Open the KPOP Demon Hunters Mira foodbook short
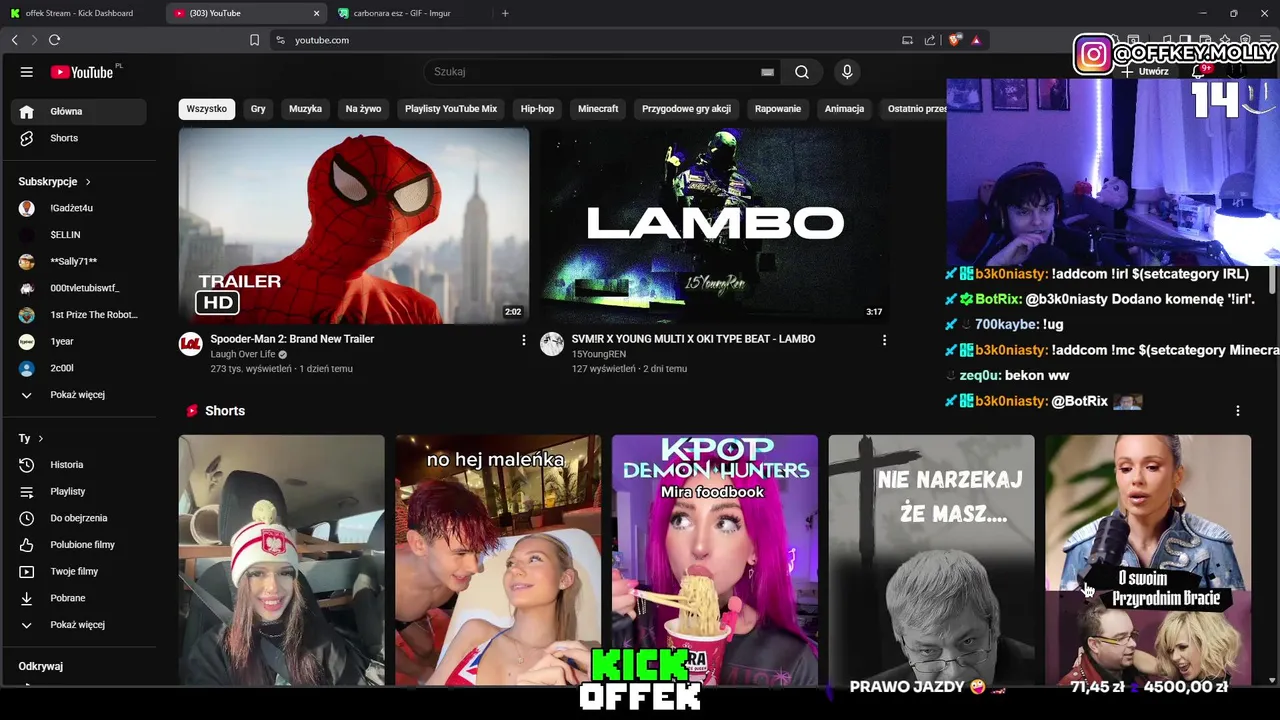1280x720 pixels. (715, 560)
